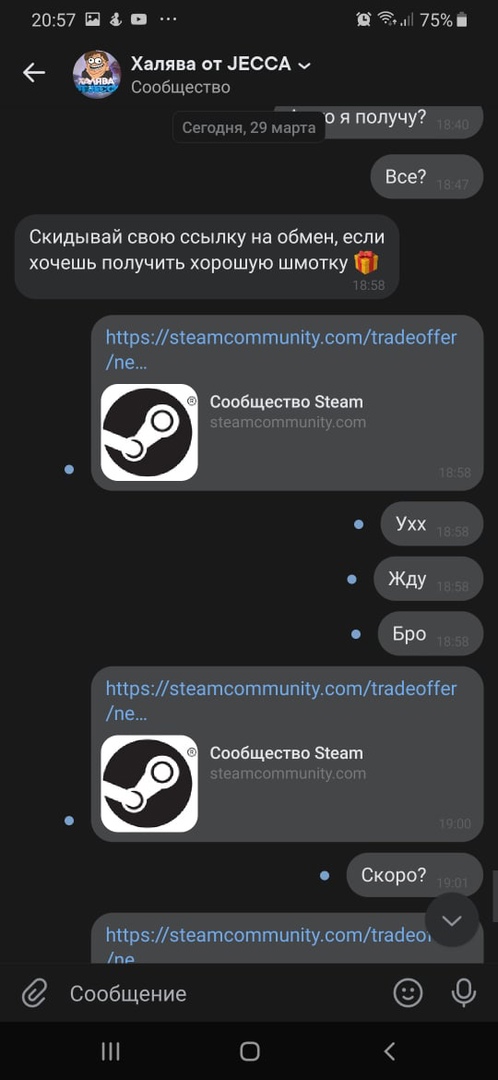The width and height of the screenshot is (498, 1080).
Task: Tap the back arrow in the header
Action: [33, 73]
